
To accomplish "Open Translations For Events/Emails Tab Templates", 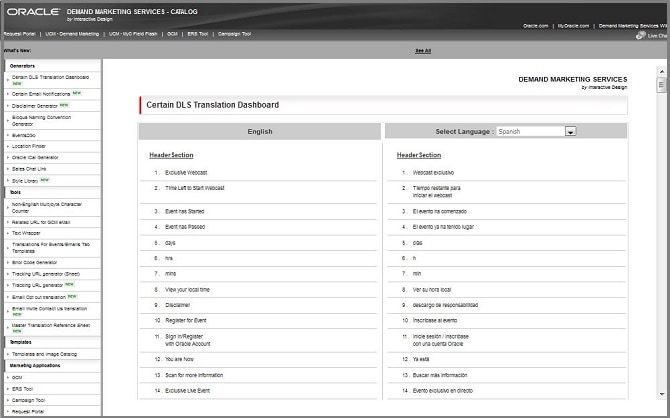I will (51, 247).
